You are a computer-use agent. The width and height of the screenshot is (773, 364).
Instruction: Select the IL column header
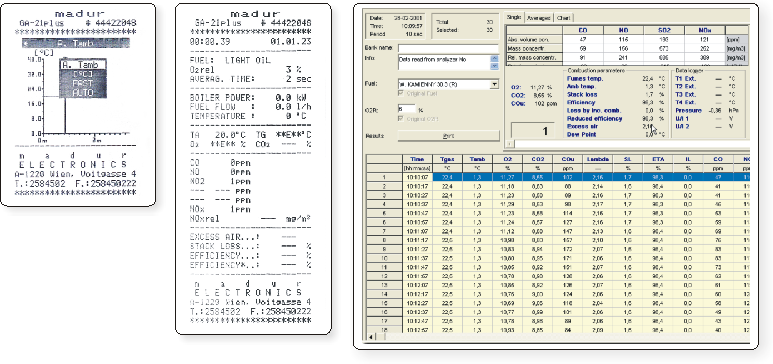click(687, 159)
